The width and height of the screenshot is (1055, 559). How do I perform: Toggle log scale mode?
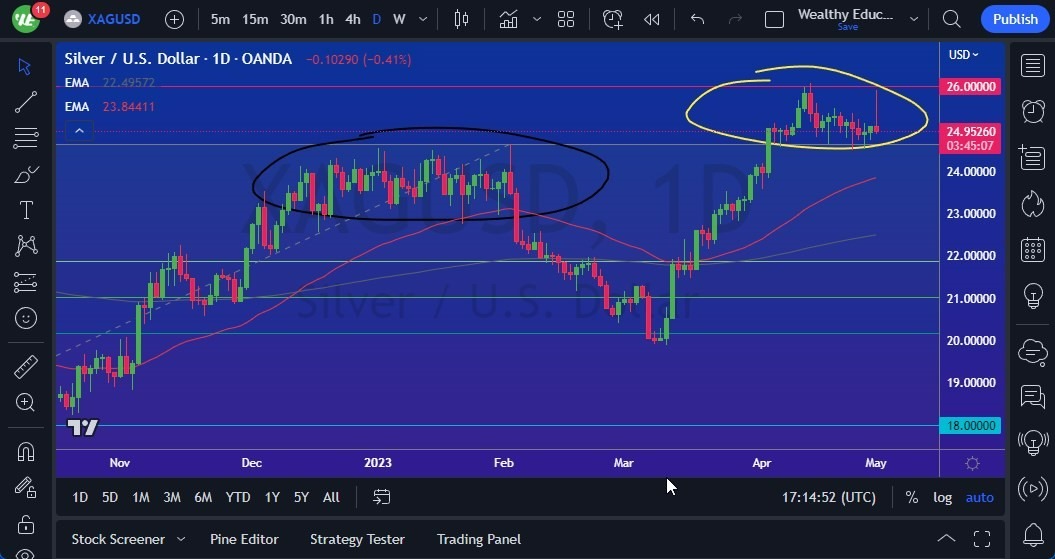(943, 497)
